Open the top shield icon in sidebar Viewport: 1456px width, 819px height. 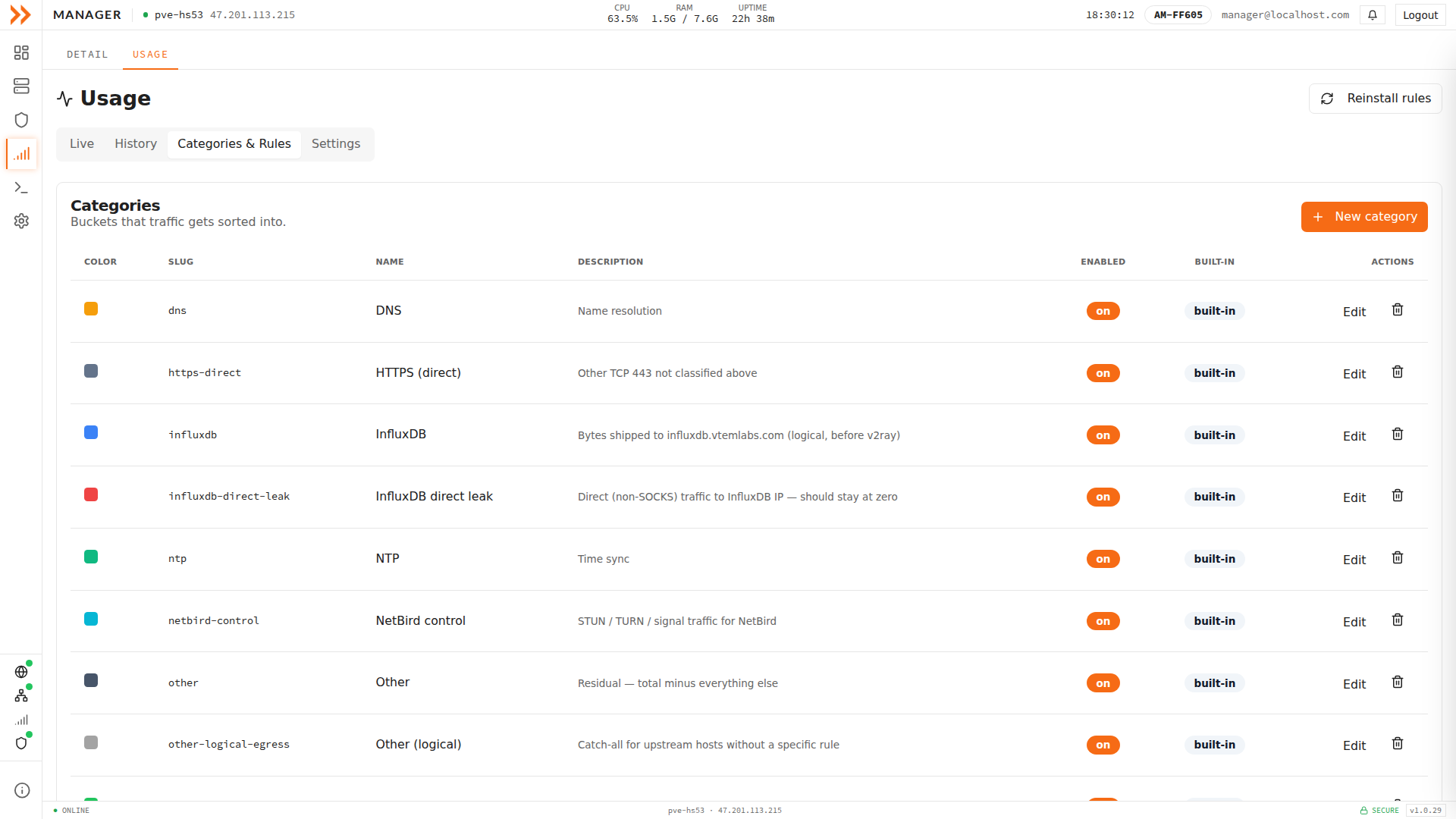pos(21,120)
